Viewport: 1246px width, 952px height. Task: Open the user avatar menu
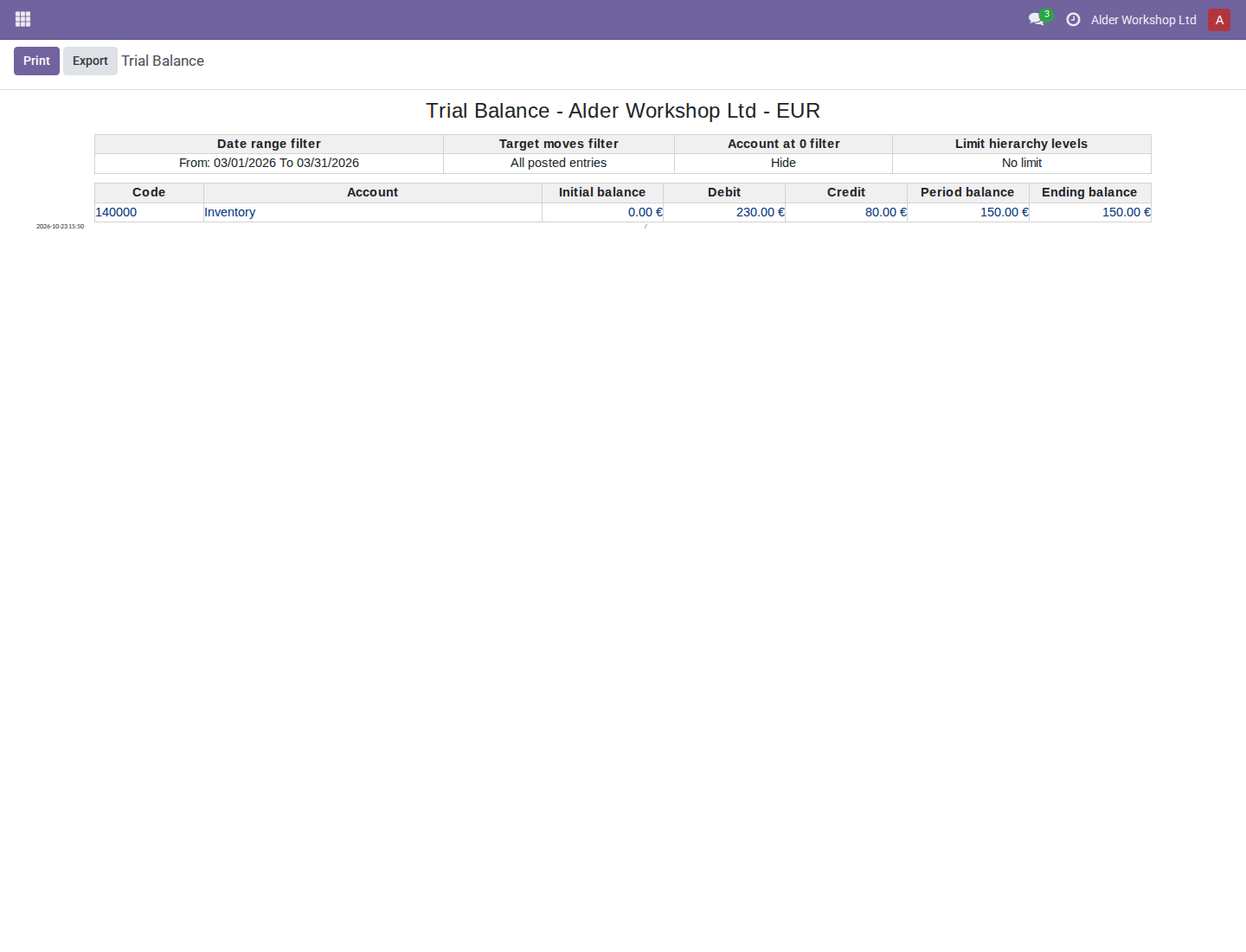tap(1219, 20)
